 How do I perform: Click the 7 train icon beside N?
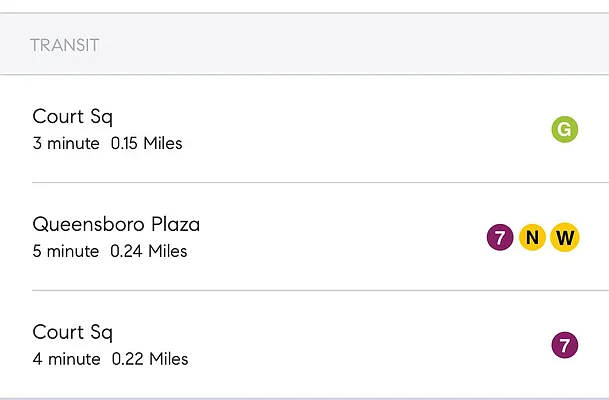[500, 237]
